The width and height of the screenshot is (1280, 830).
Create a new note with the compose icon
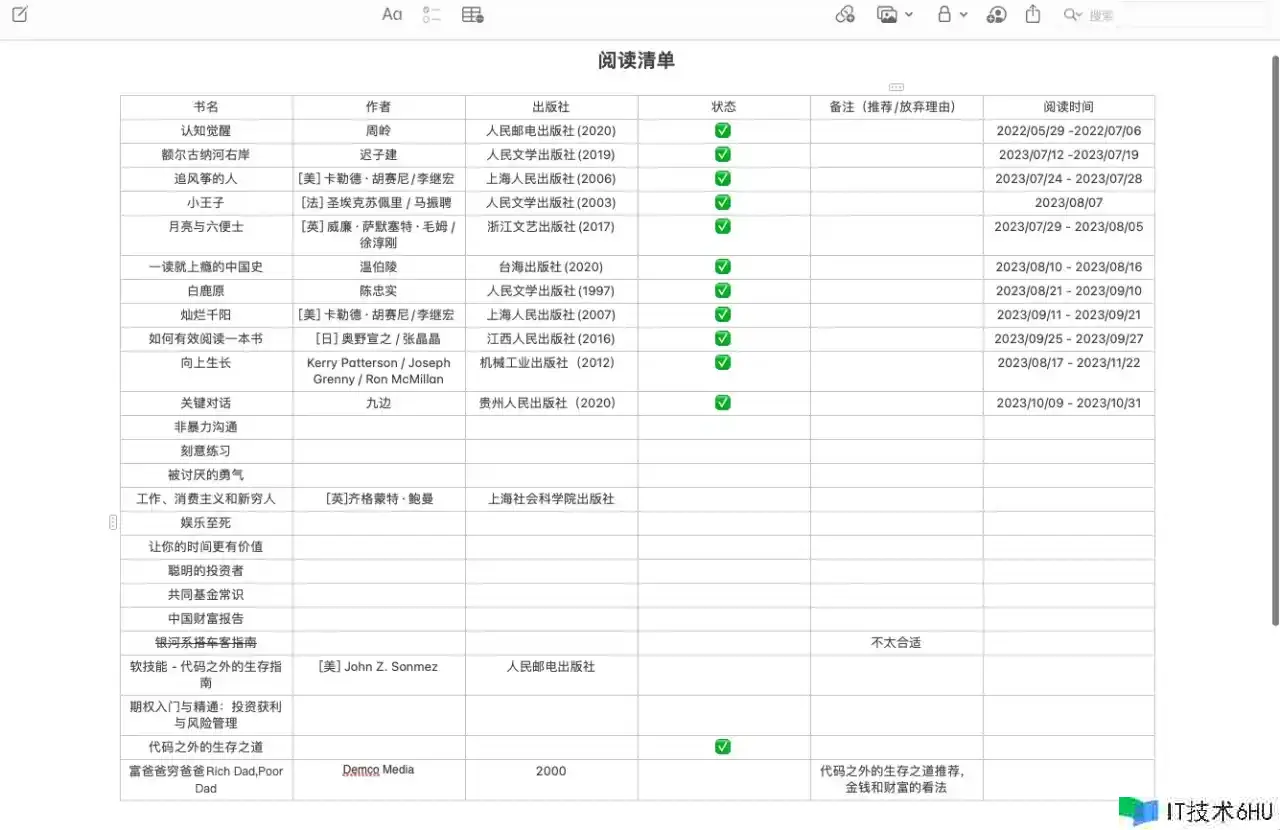(20, 14)
